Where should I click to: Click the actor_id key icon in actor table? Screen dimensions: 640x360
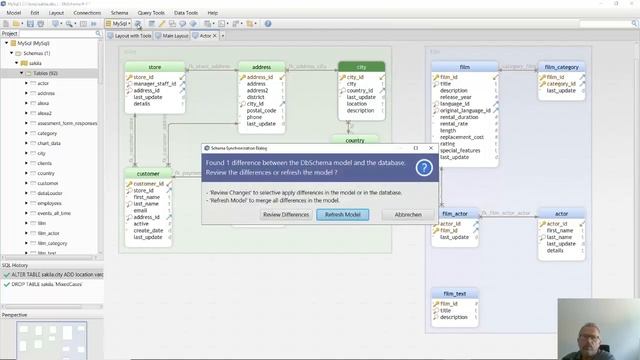pos(542,224)
